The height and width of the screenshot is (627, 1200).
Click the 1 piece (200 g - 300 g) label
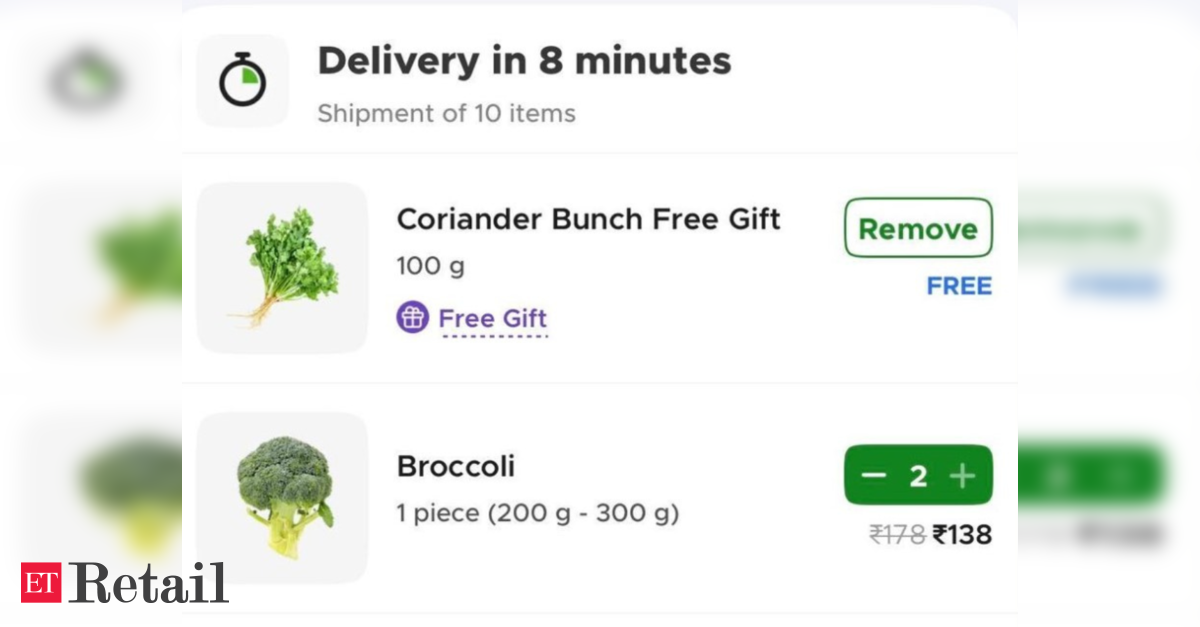point(538,514)
